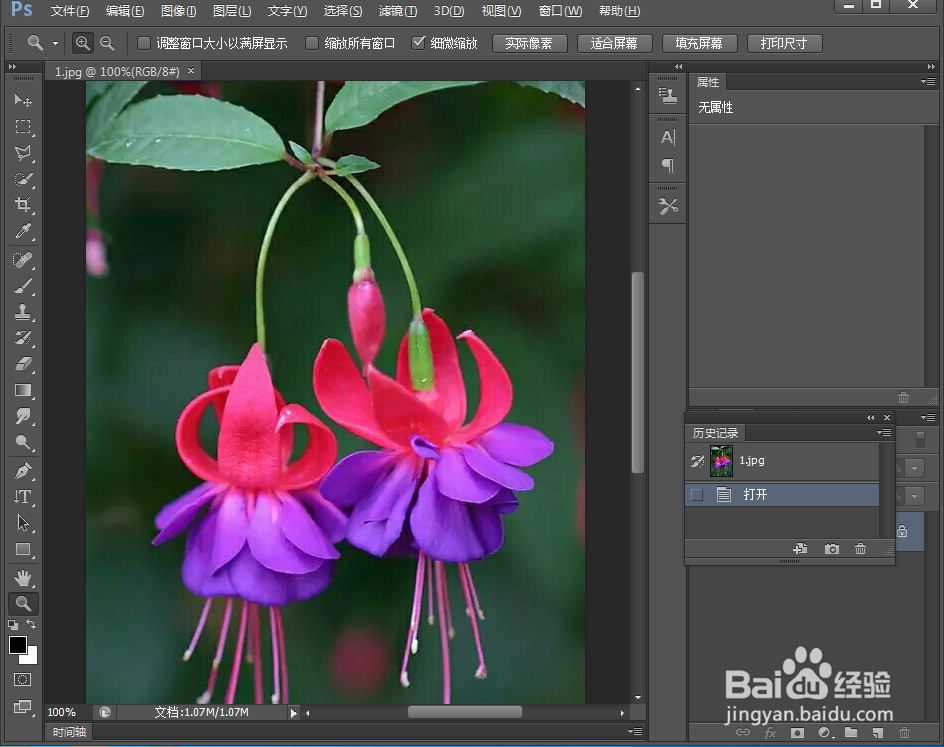944x747 pixels.
Task: Uncheck the scrubby zoom checkbox
Action: pyautogui.click(x=418, y=43)
